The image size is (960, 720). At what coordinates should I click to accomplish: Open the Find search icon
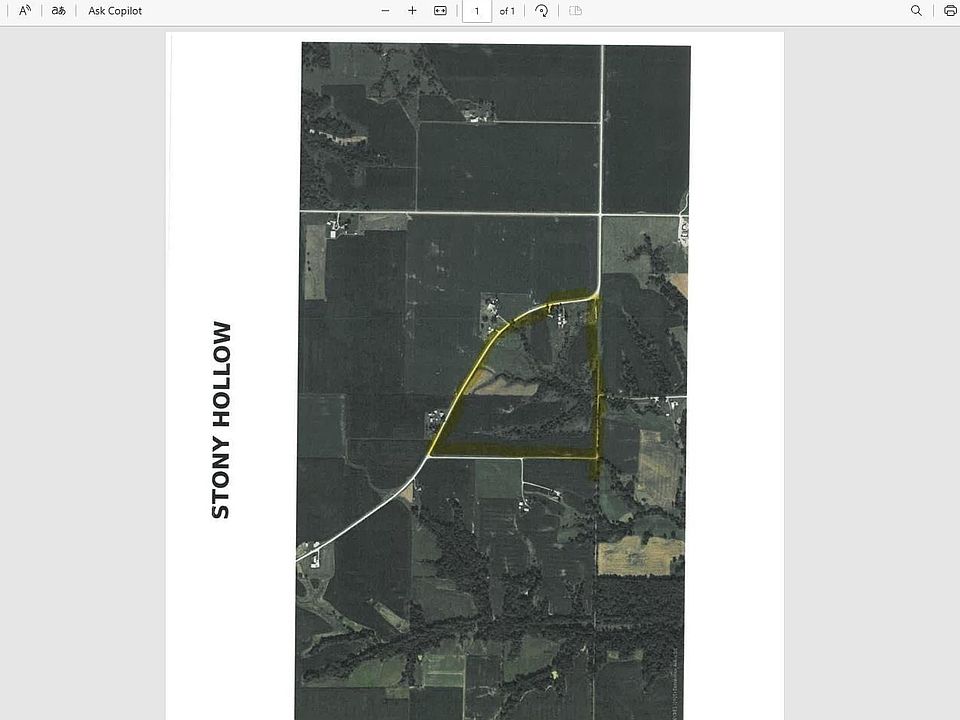click(x=916, y=11)
